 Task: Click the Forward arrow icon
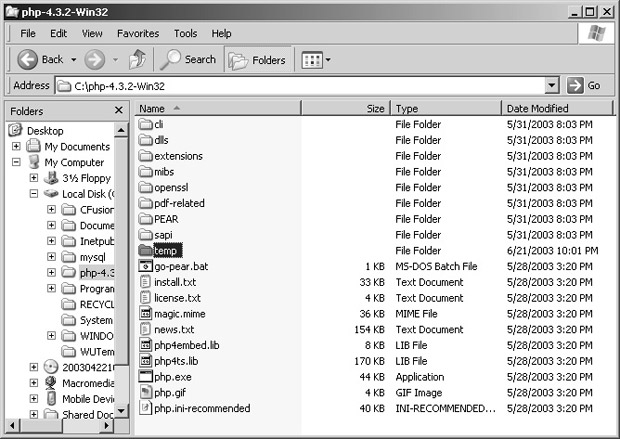[95, 60]
